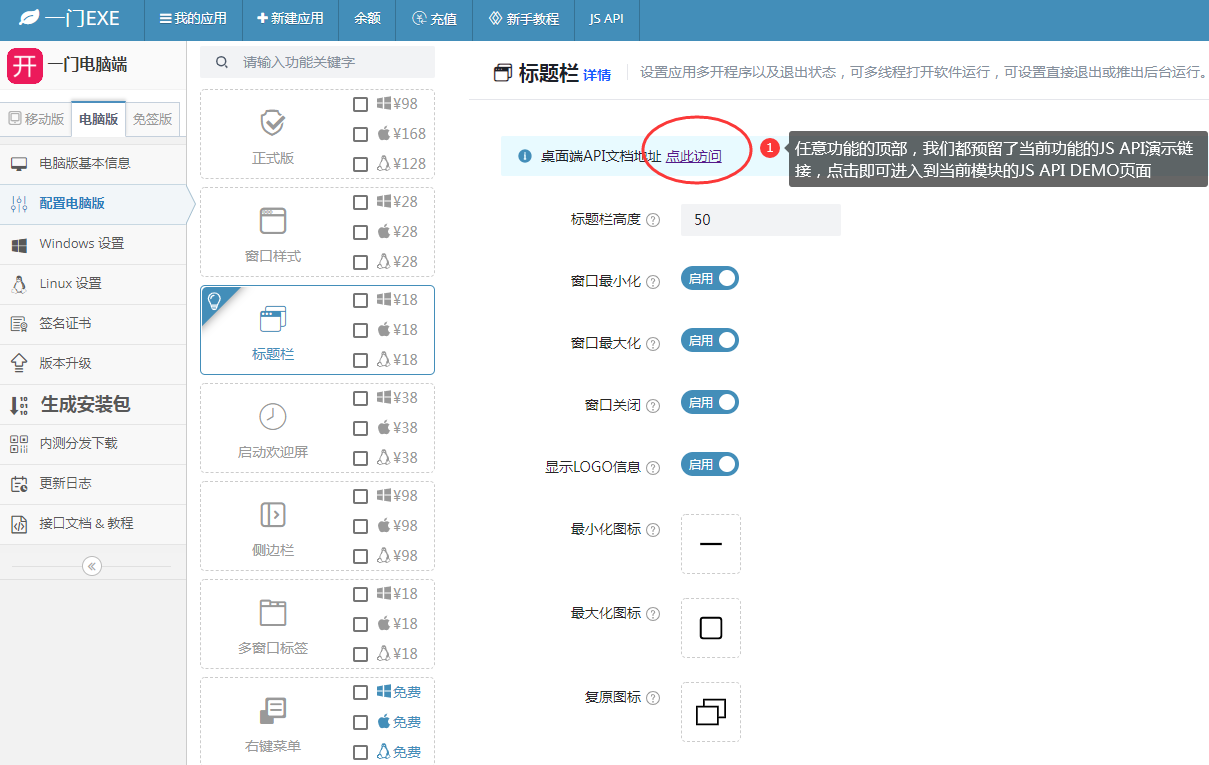Check the Windows ¥98 box for 正式版
The height and width of the screenshot is (765, 1209).
coord(360,104)
